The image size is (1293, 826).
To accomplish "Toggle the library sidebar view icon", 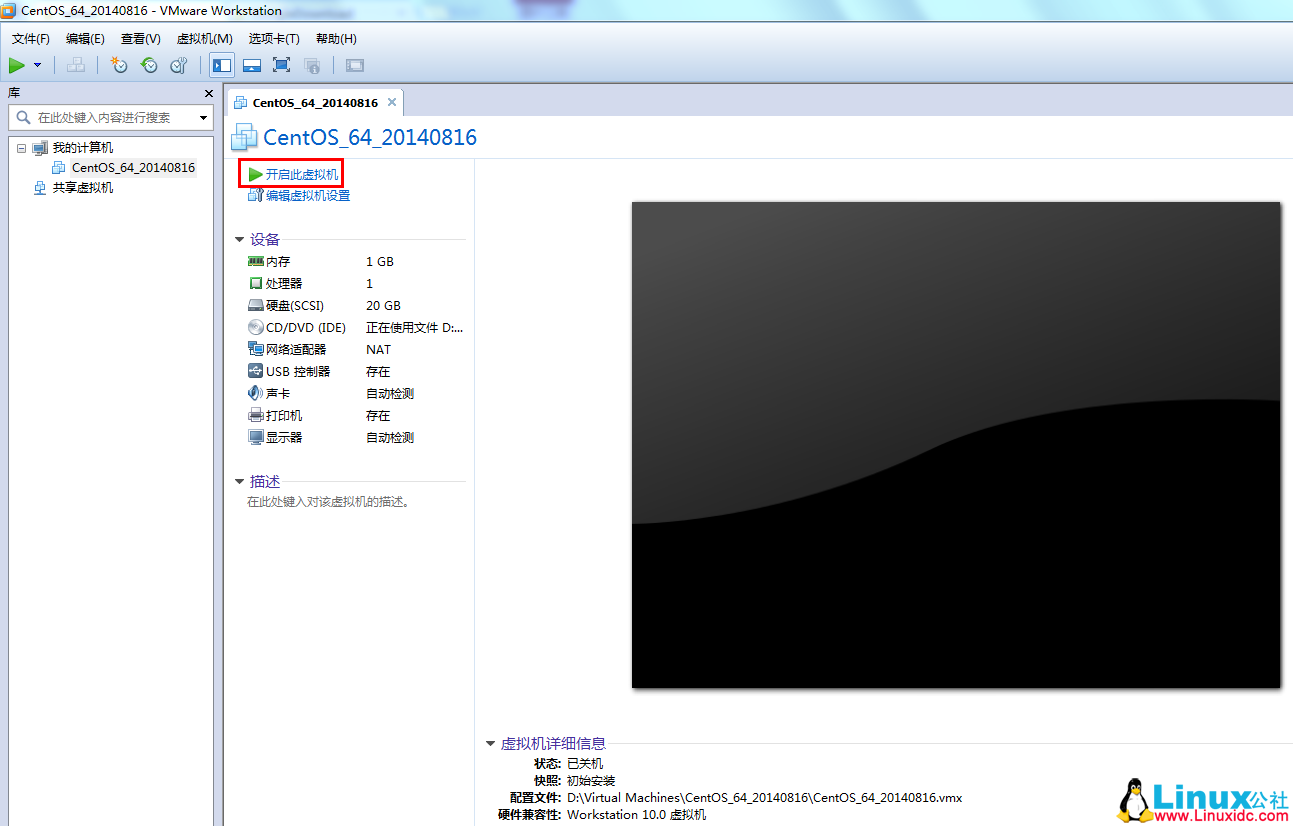I will tap(222, 65).
